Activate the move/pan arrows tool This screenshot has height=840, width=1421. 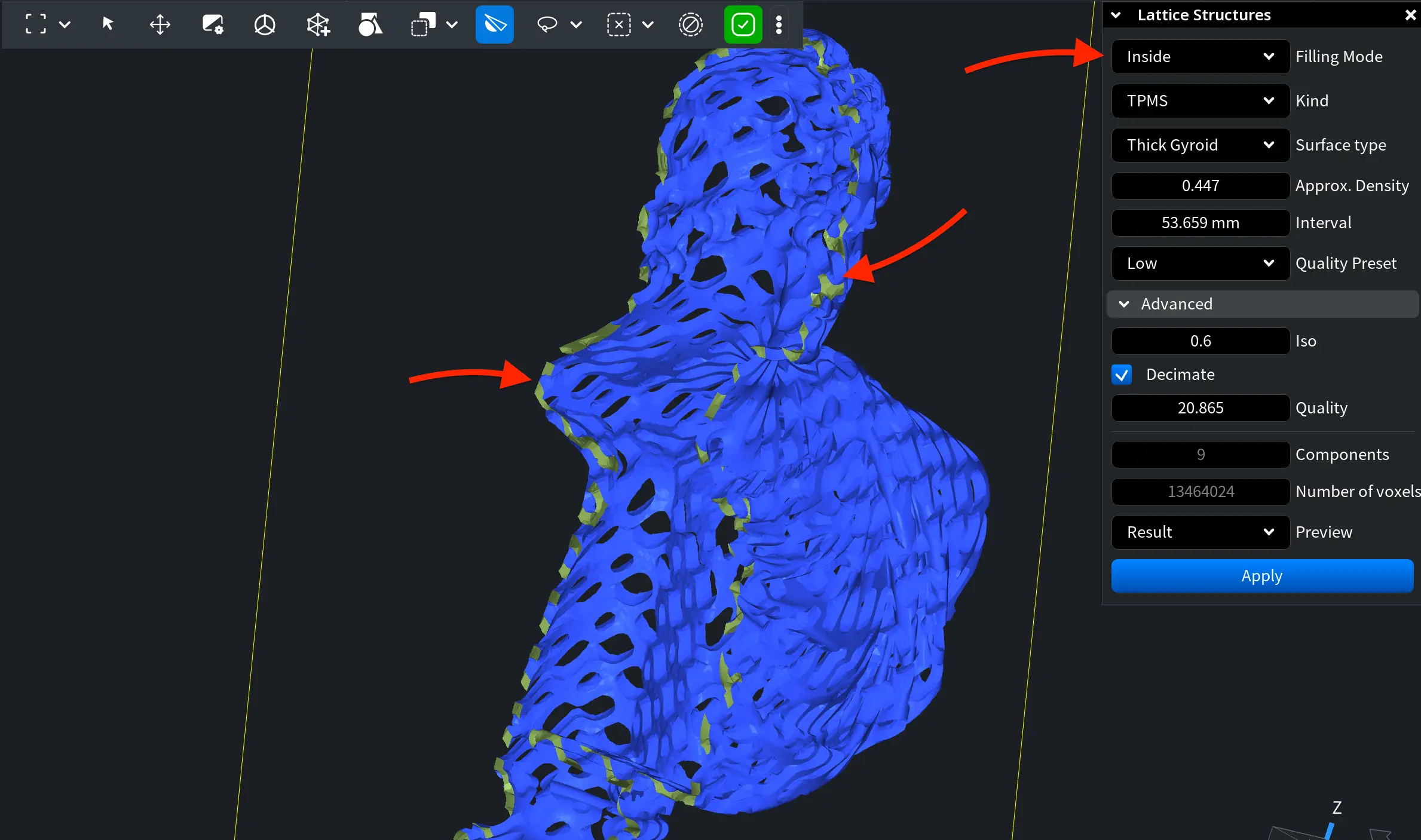click(160, 24)
